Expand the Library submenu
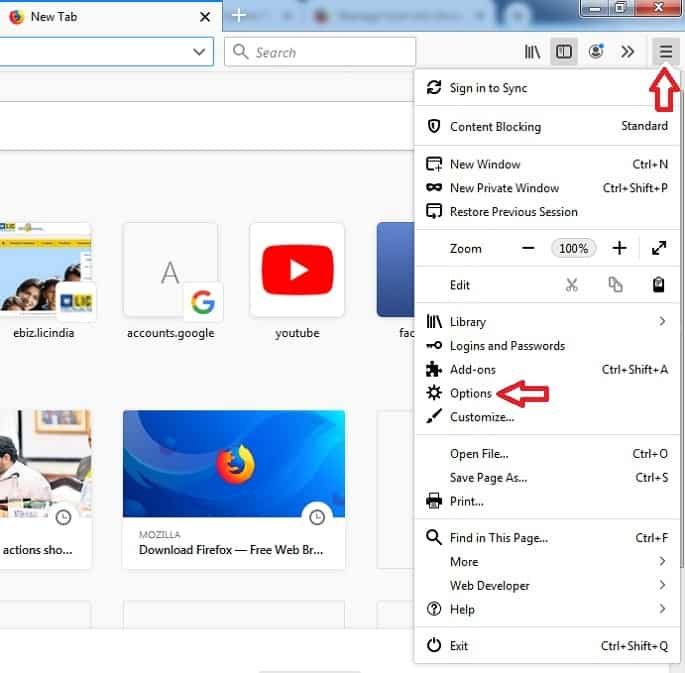The height and width of the screenshot is (673, 685). (x=547, y=322)
